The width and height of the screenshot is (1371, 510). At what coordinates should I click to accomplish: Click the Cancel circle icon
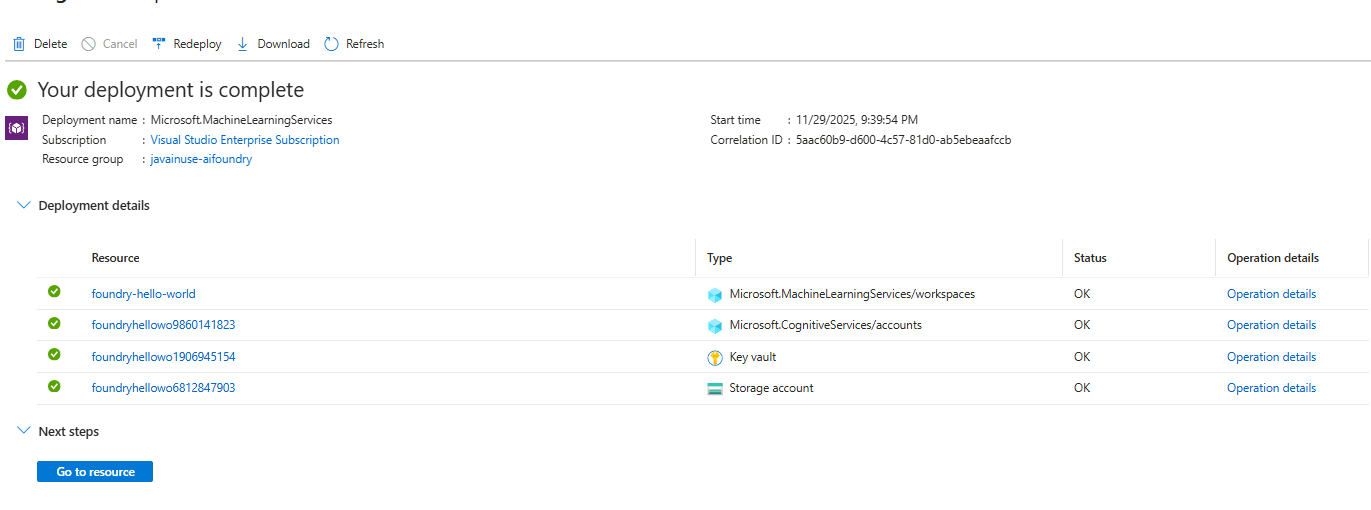click(x=88, y=44)
